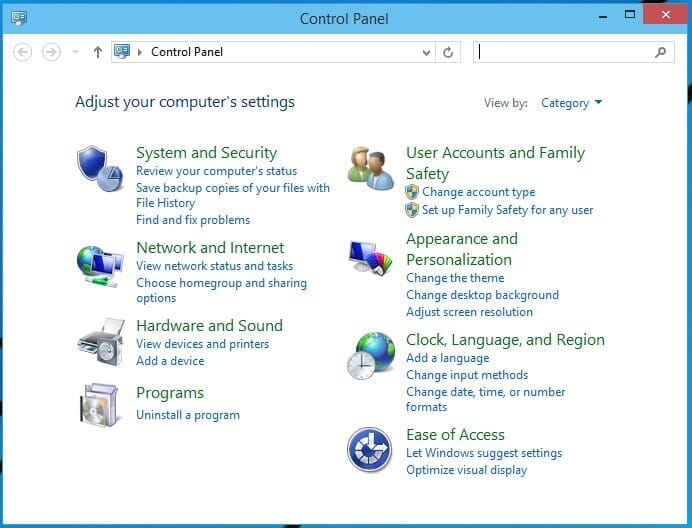692x528 pixels.
Task: Click the Hardware and Sound printer icon
Action: click(x=99, y=343)
